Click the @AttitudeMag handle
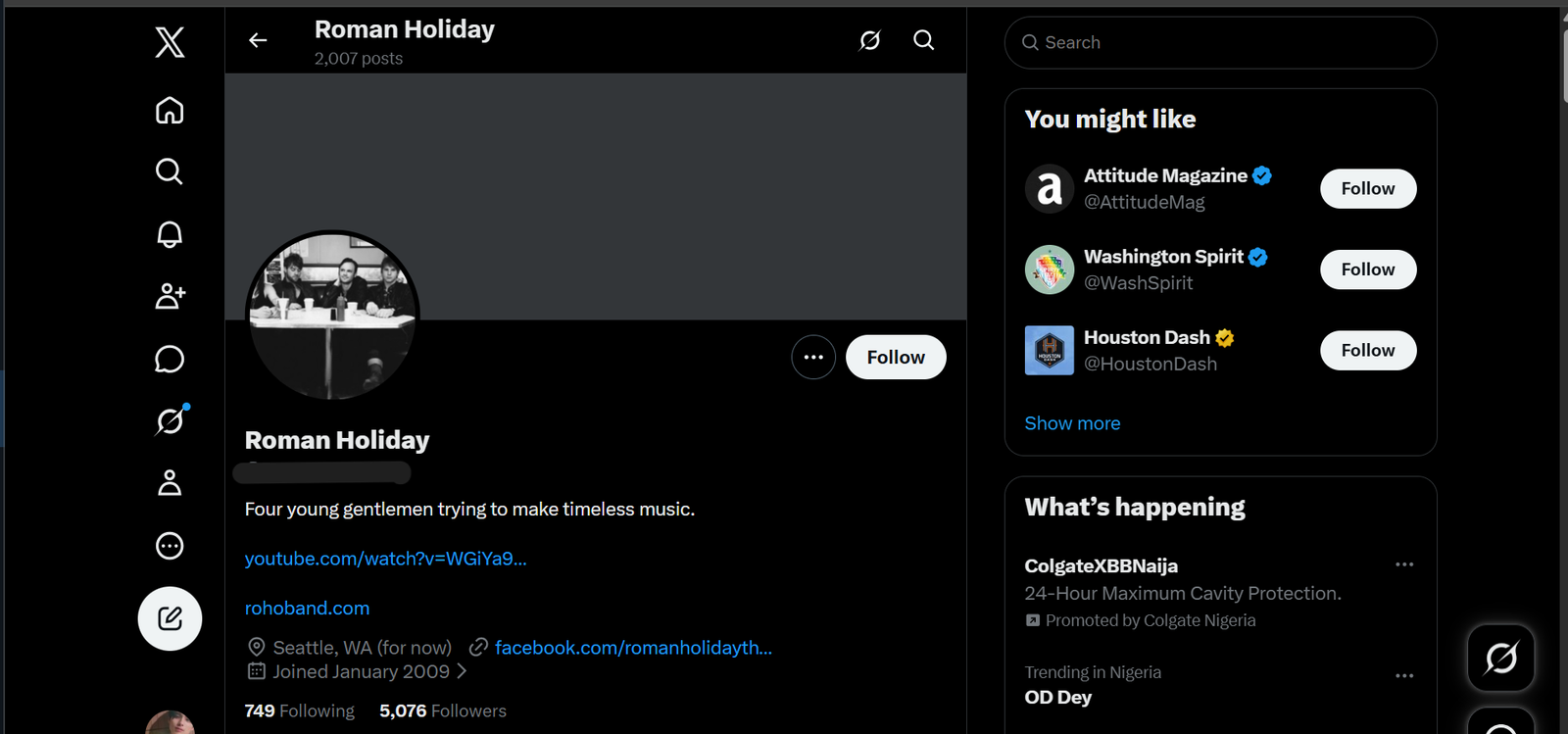Viewport: 1568px width, 734px height. coord(1145,202)
